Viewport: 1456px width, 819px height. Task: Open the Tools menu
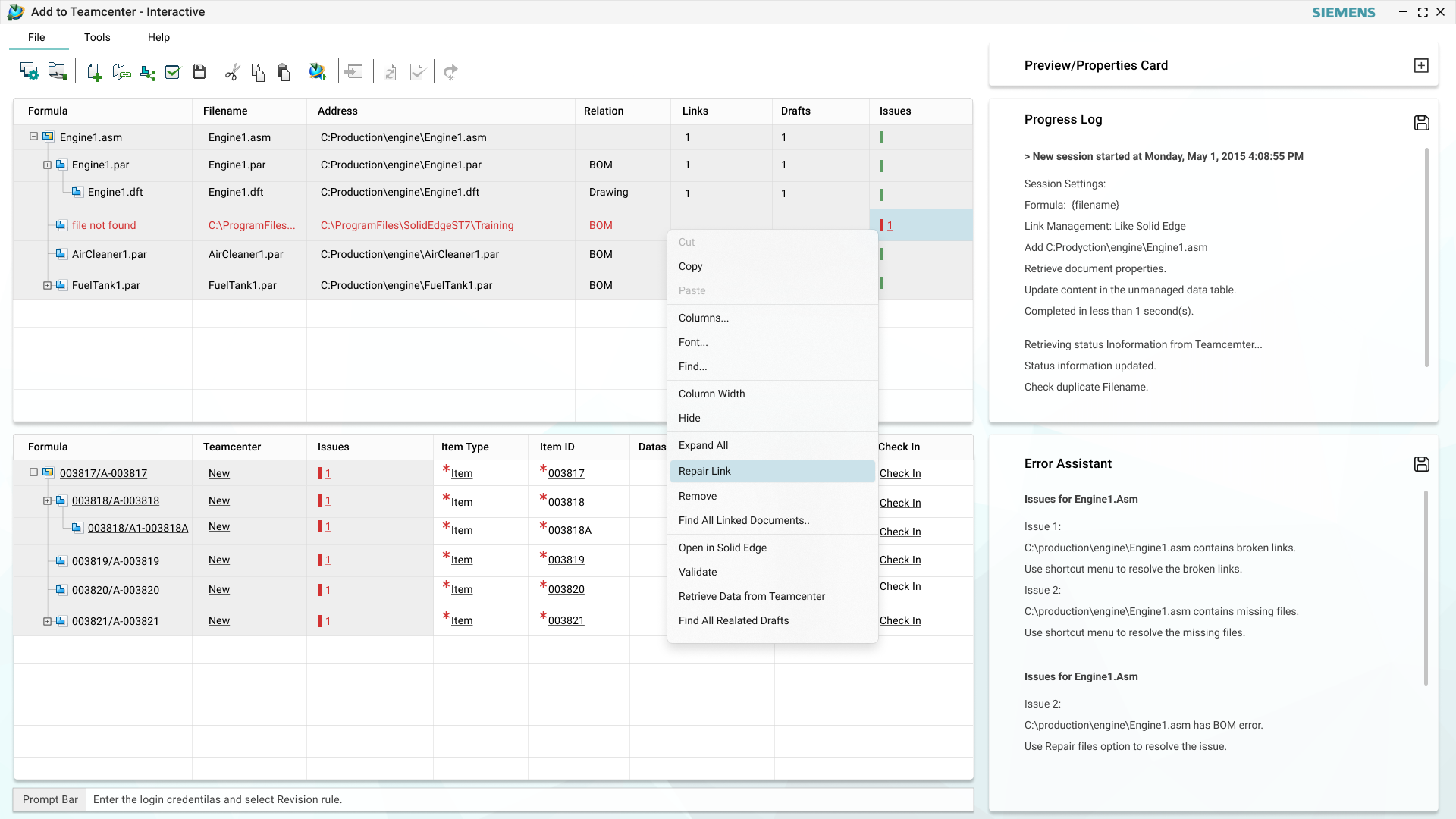pos(97,37)
